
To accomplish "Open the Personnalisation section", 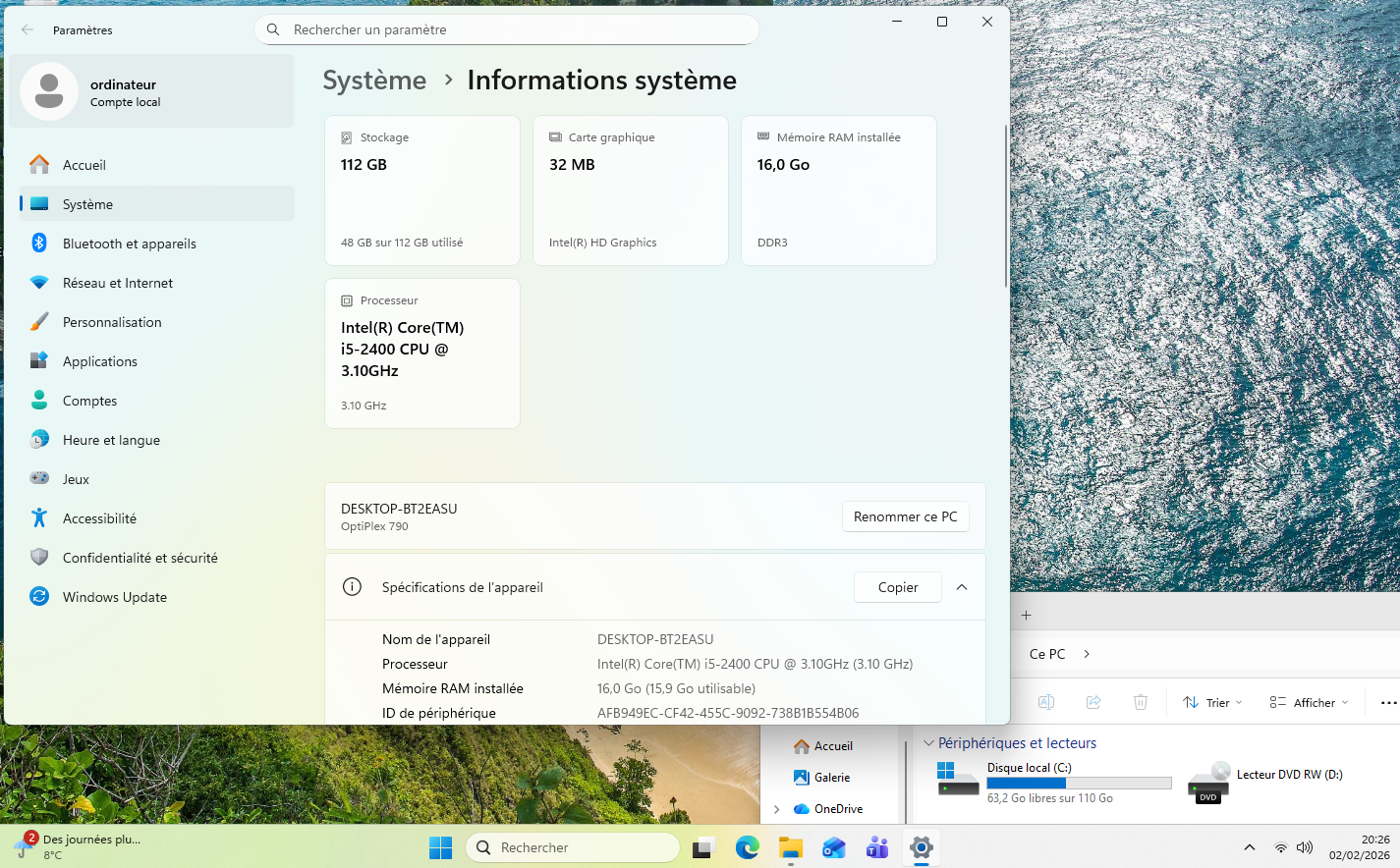I will (112, 322).
